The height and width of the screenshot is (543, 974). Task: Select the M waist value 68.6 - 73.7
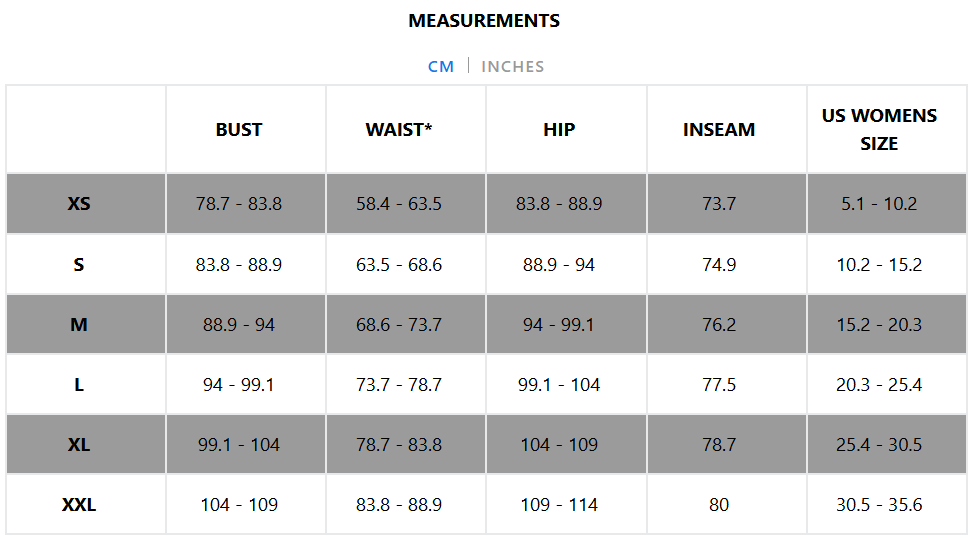(x=399, y=325)
